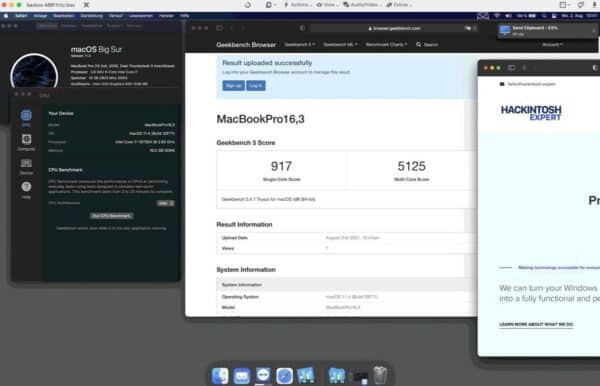Viewport: 600px width, 386px height.
Task: Click window-frame icon at remote toolbar right
Action: click(564, 5)
